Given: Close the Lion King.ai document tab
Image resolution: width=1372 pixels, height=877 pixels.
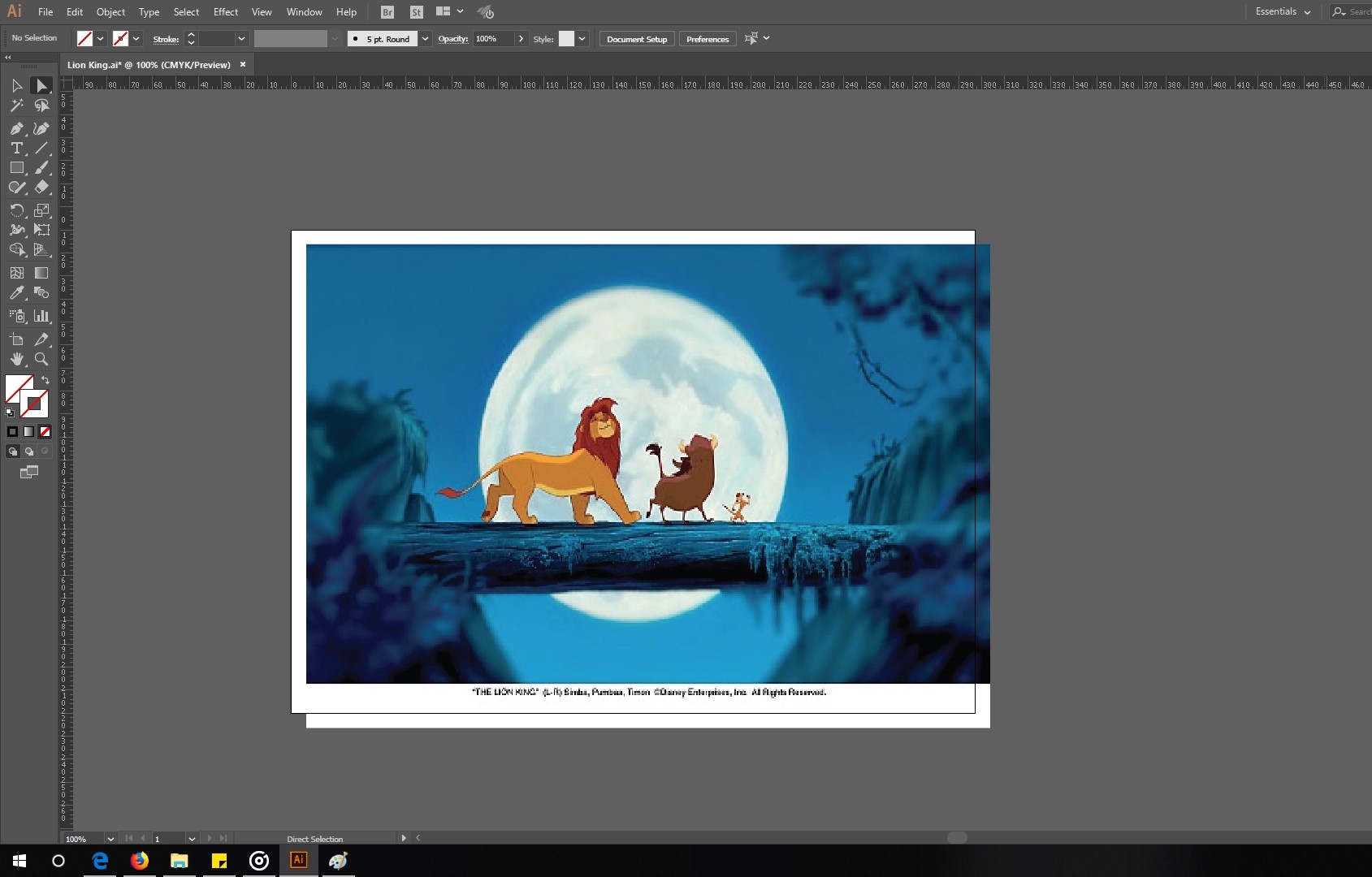Looking at the screenshot, I should click(242, 65).
